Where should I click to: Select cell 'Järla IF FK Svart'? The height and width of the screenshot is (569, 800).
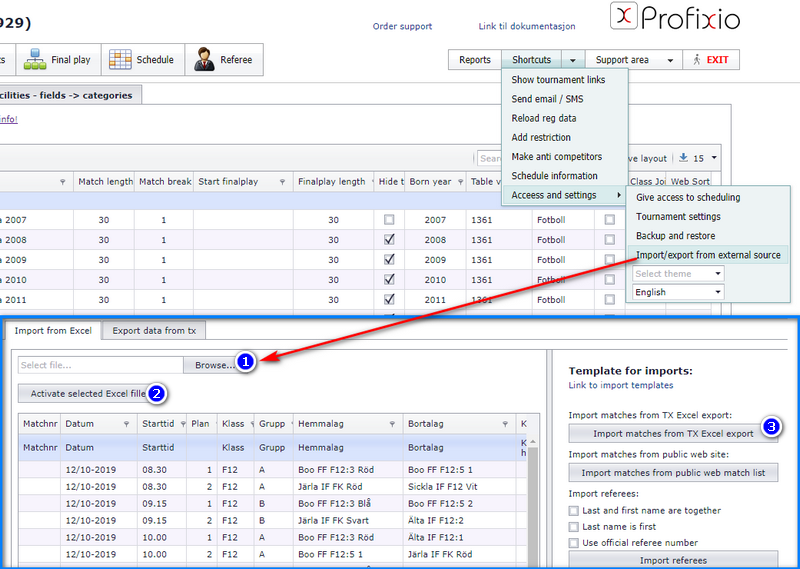(x=348, y=521)
